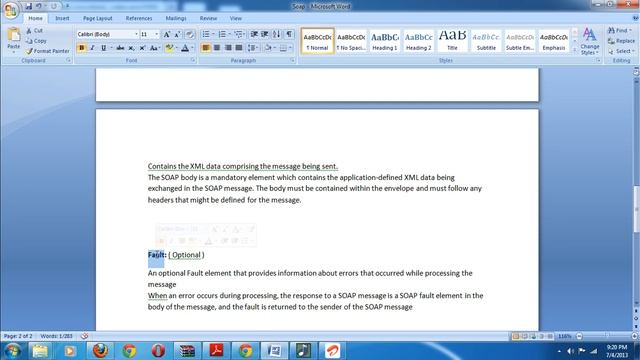
Task: Apply font color red A
Action: (185, 48)
